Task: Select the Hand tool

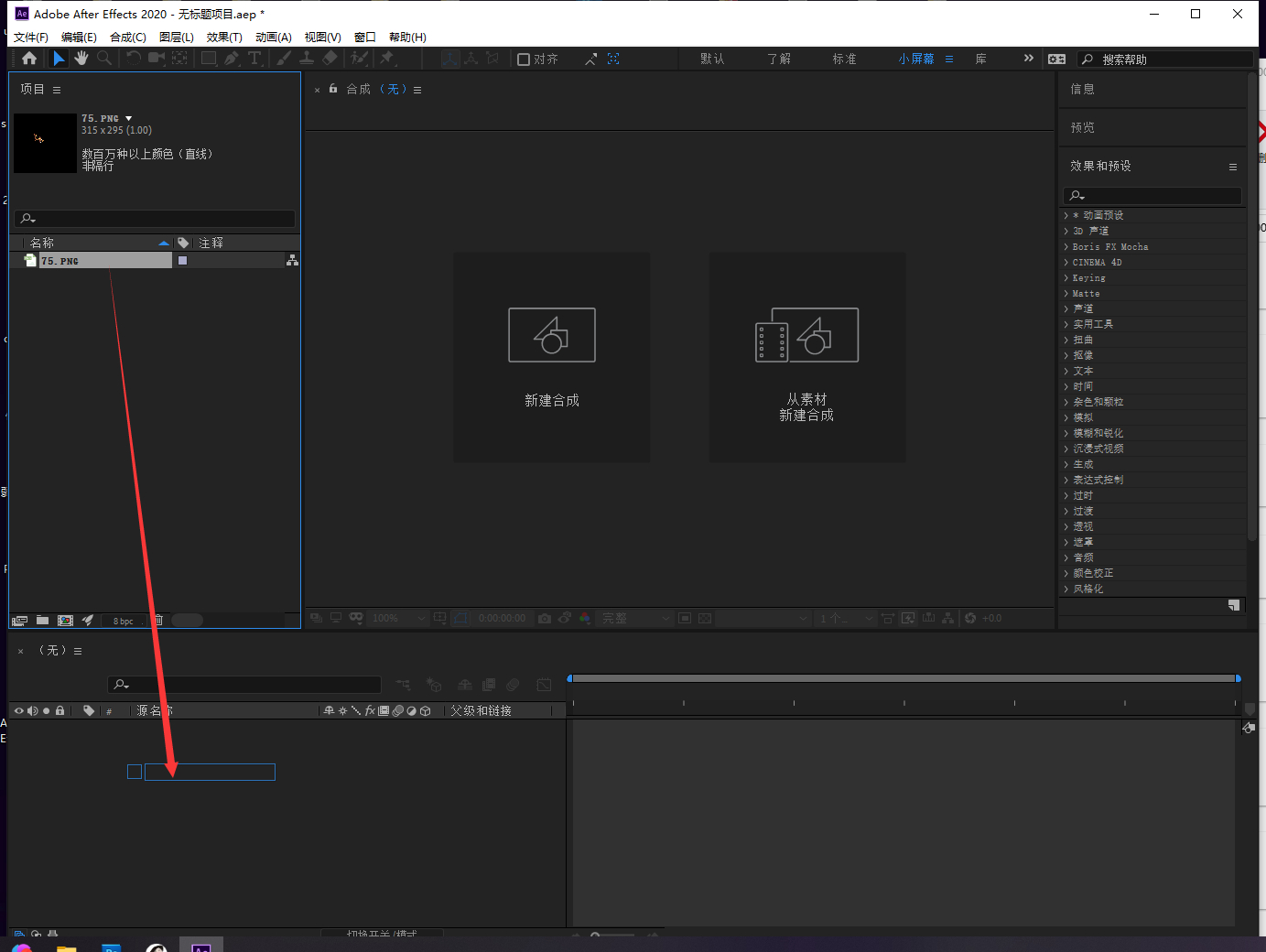Action: click(x=81, y=59)
